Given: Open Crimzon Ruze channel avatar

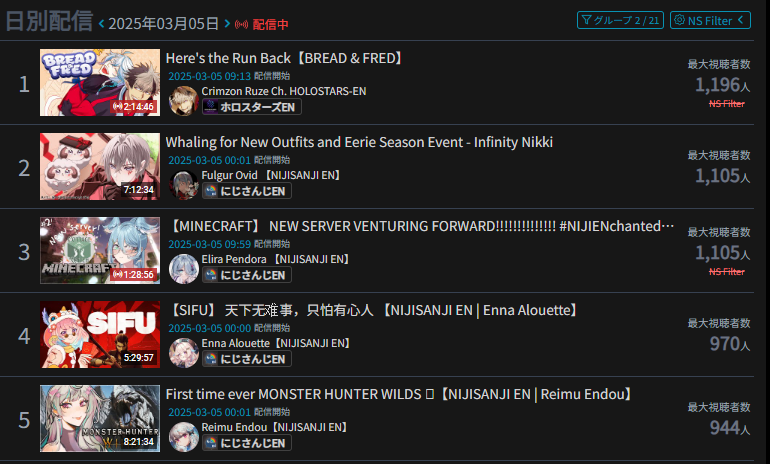Looking at the screenshot, I should (184, 101).
